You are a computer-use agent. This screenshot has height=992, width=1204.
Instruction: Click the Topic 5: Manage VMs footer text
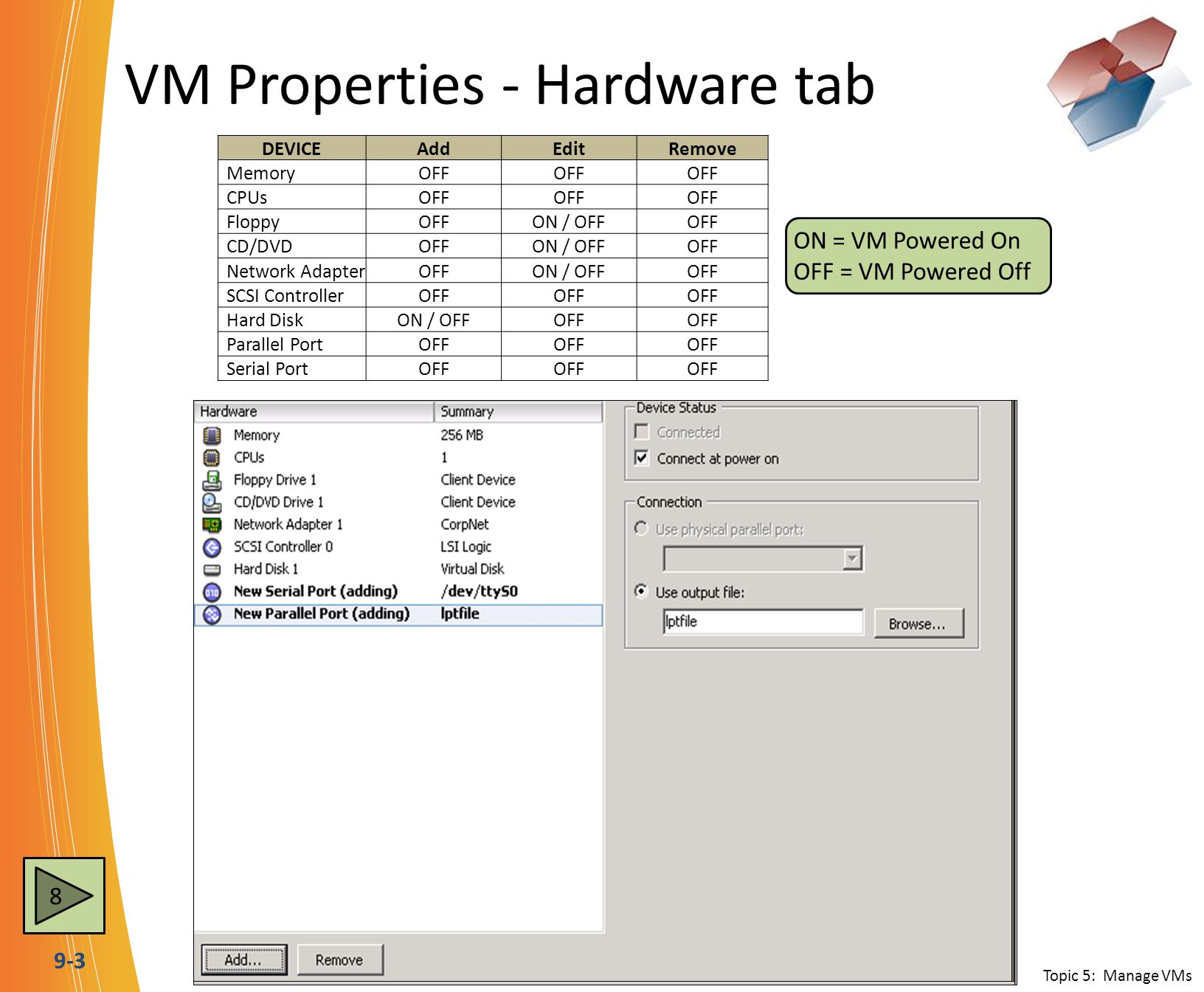pyautogui.click(x=1117, y=976)
